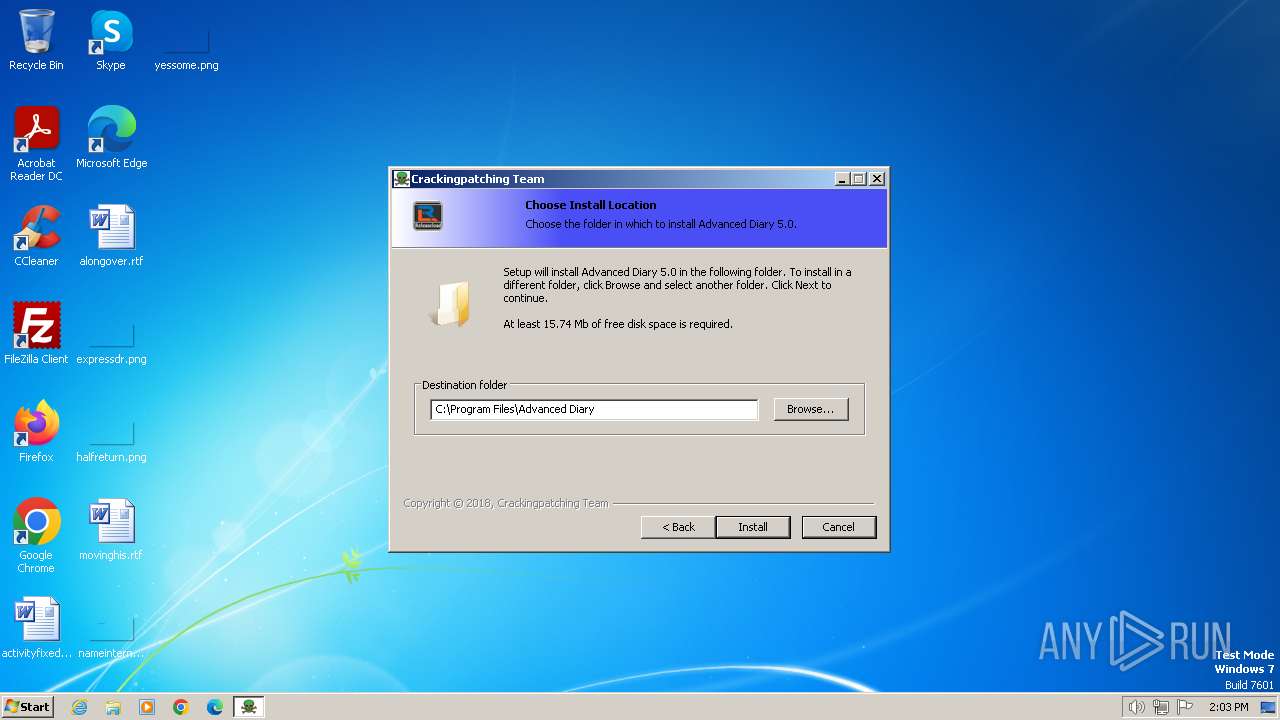Screen dimensions: 1280x720
Task: Select the Firefox desktop shortcut
Action: (x=36, y=432)
